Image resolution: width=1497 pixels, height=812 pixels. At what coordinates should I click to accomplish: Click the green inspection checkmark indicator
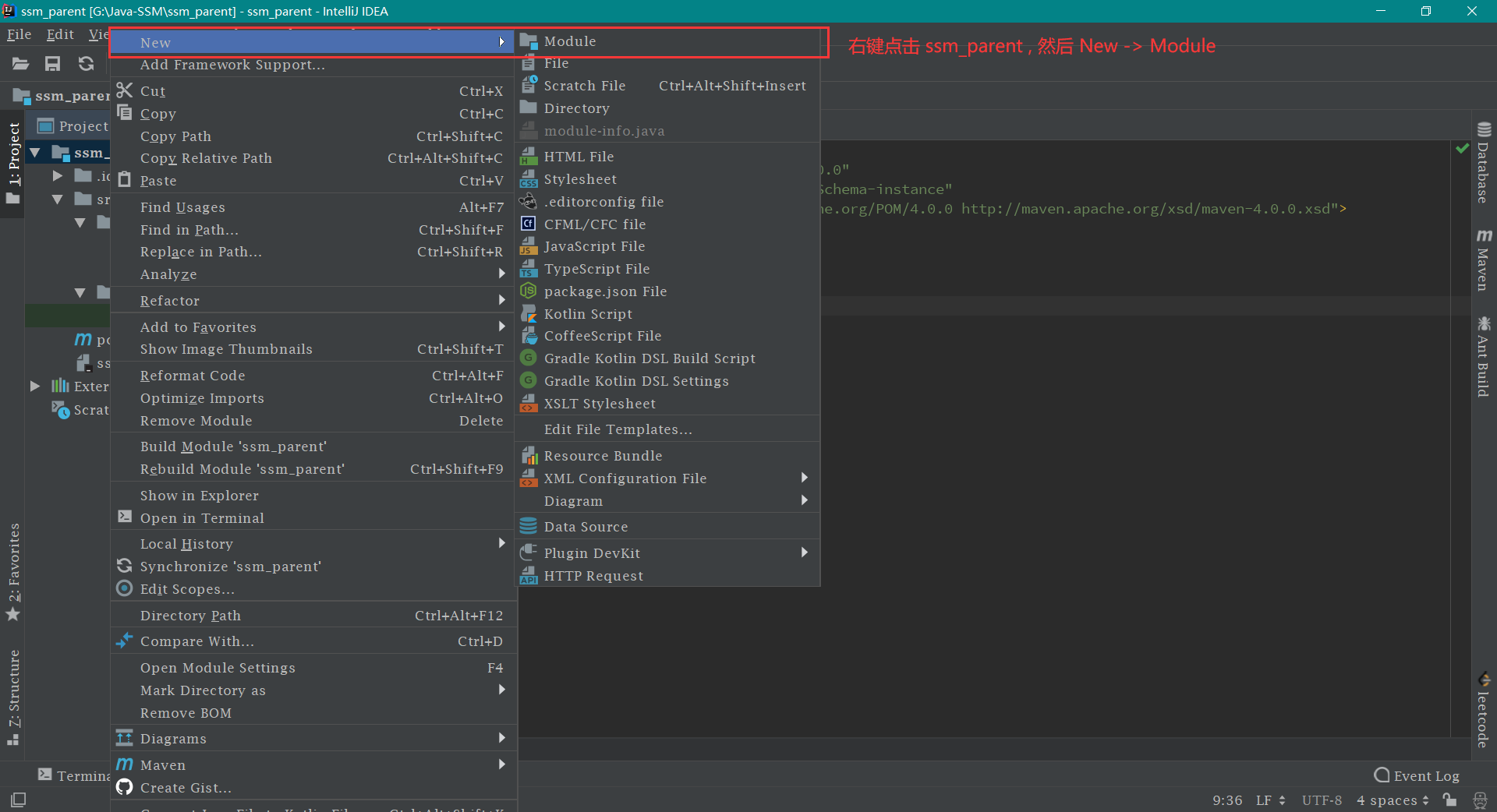1462,148
